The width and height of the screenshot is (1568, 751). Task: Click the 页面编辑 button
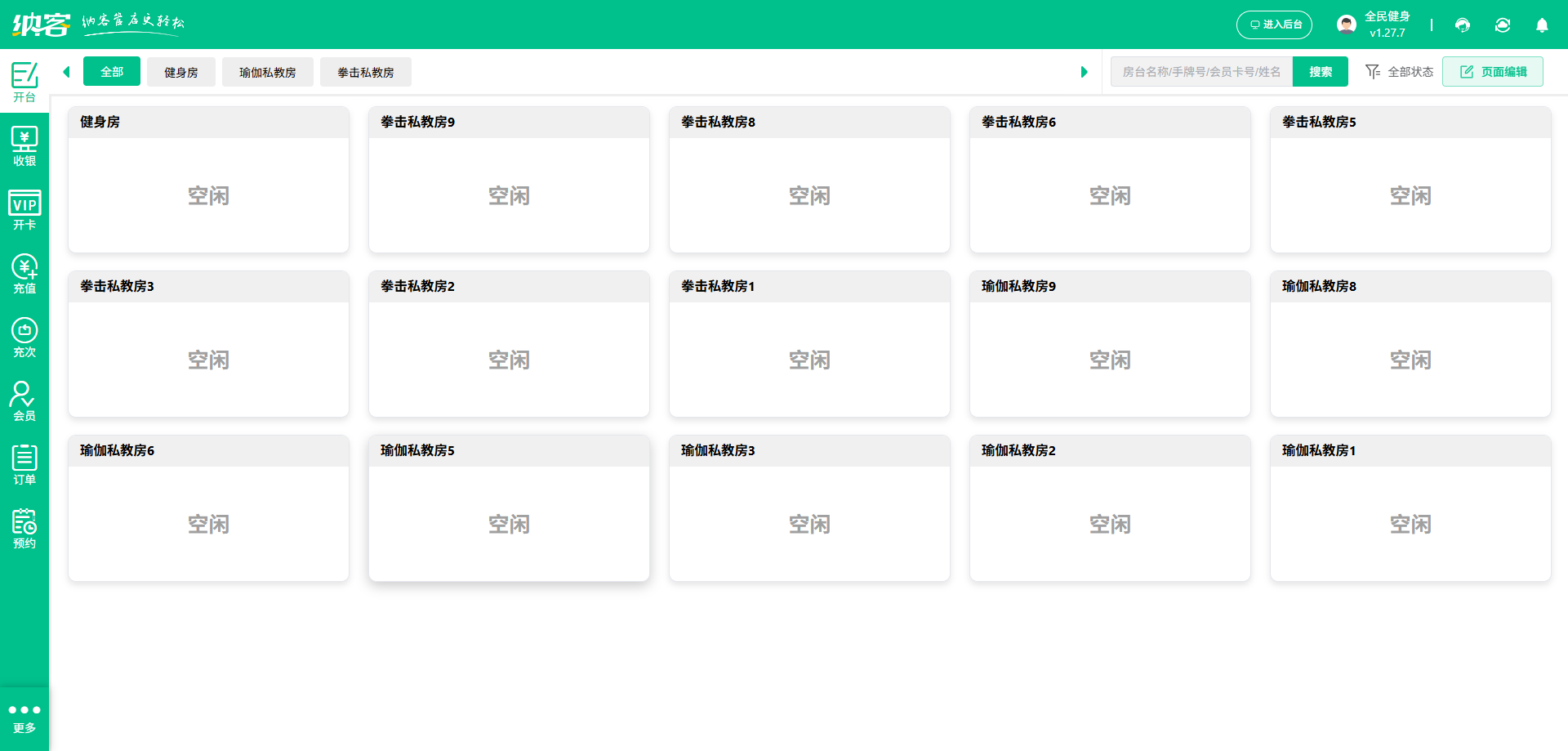1492,71
